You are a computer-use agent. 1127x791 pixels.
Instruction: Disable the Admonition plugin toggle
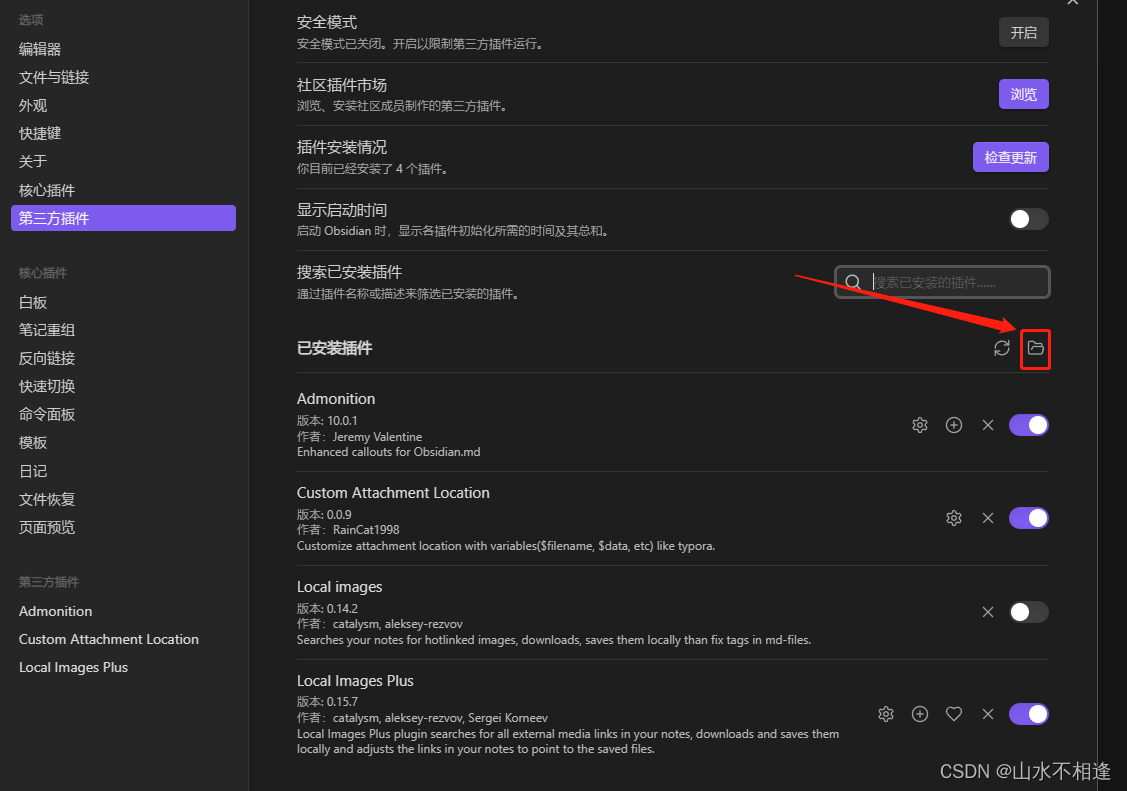(x=1029, y=425)
